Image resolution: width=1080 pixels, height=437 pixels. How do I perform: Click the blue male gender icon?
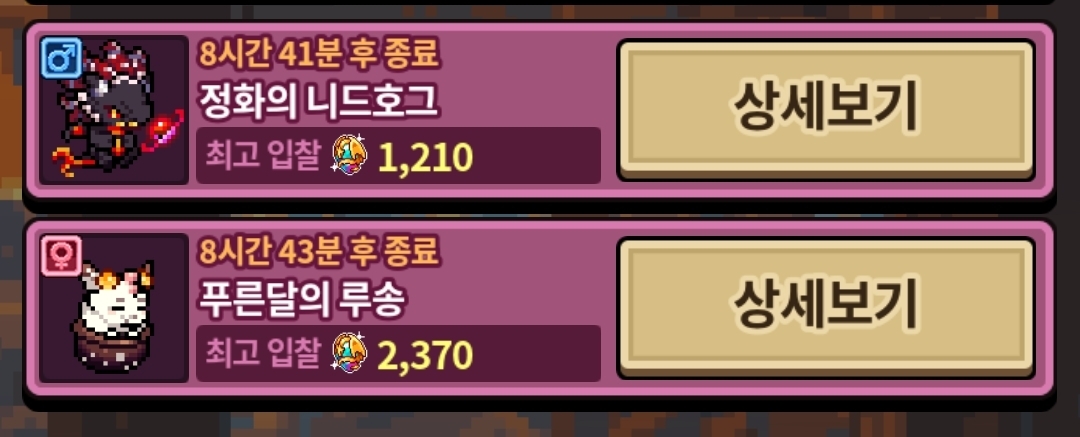click(x=61, y=57)
